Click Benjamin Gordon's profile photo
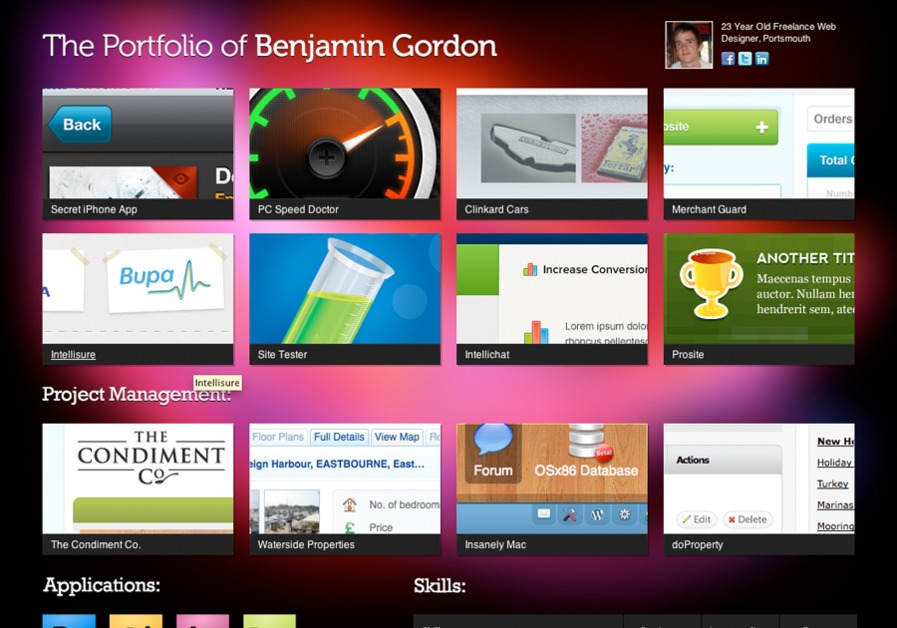This screenshot has height=628, width=897. 689,45
